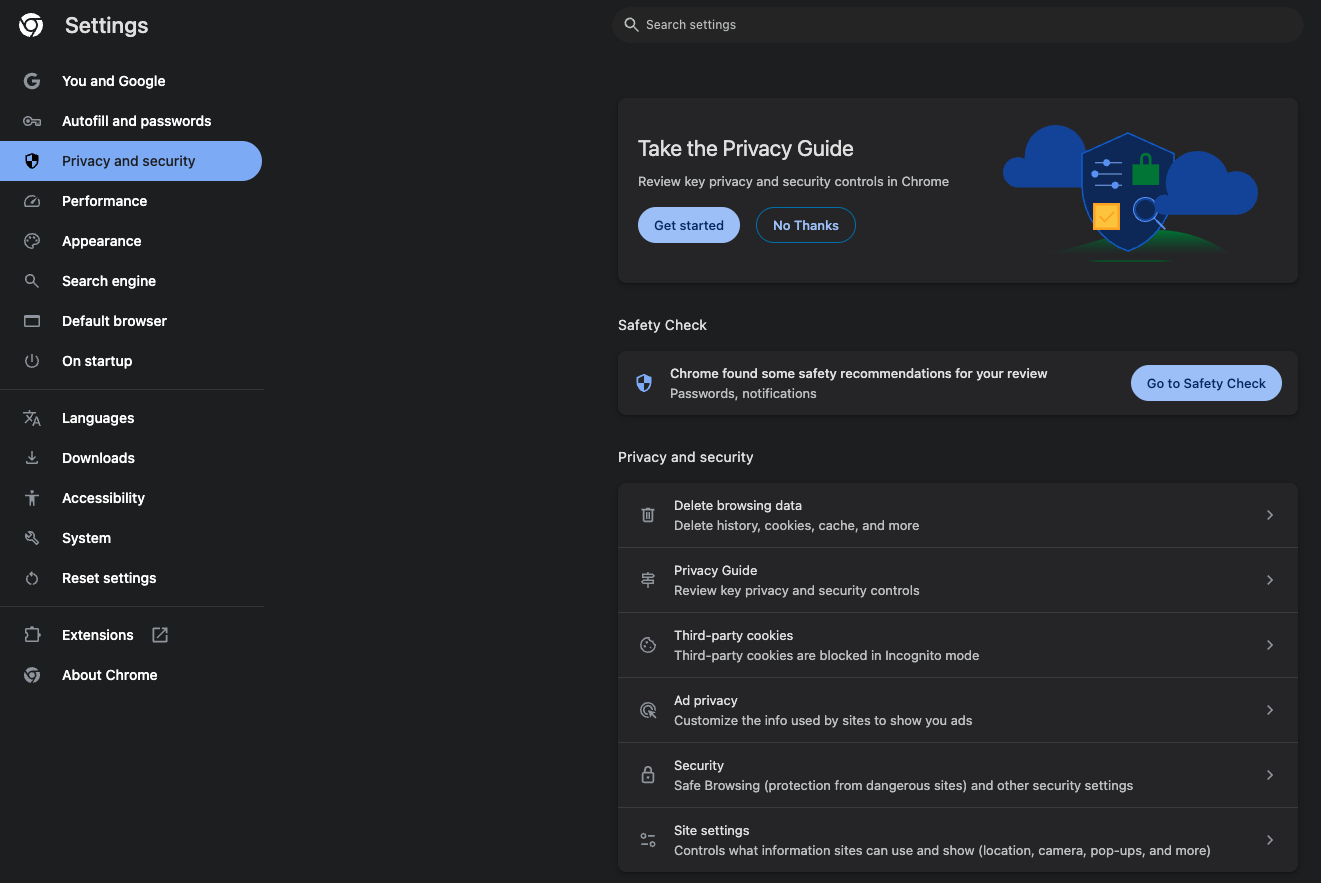Screen dimensions: 1321x883
Task: Go to Default browser section
Action: tap(131, 321)
